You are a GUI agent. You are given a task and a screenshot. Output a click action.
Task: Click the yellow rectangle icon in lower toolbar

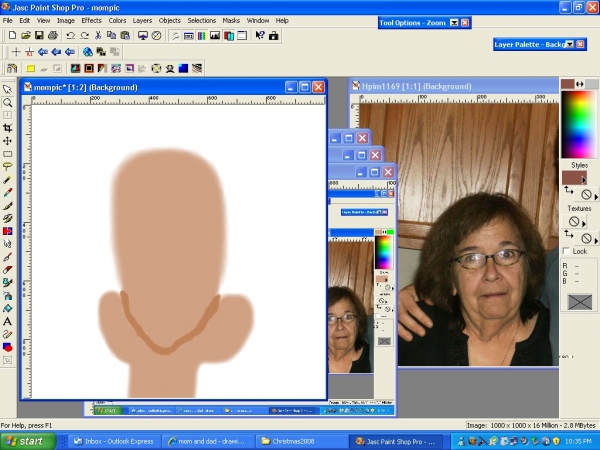click(x=30, y=68)
